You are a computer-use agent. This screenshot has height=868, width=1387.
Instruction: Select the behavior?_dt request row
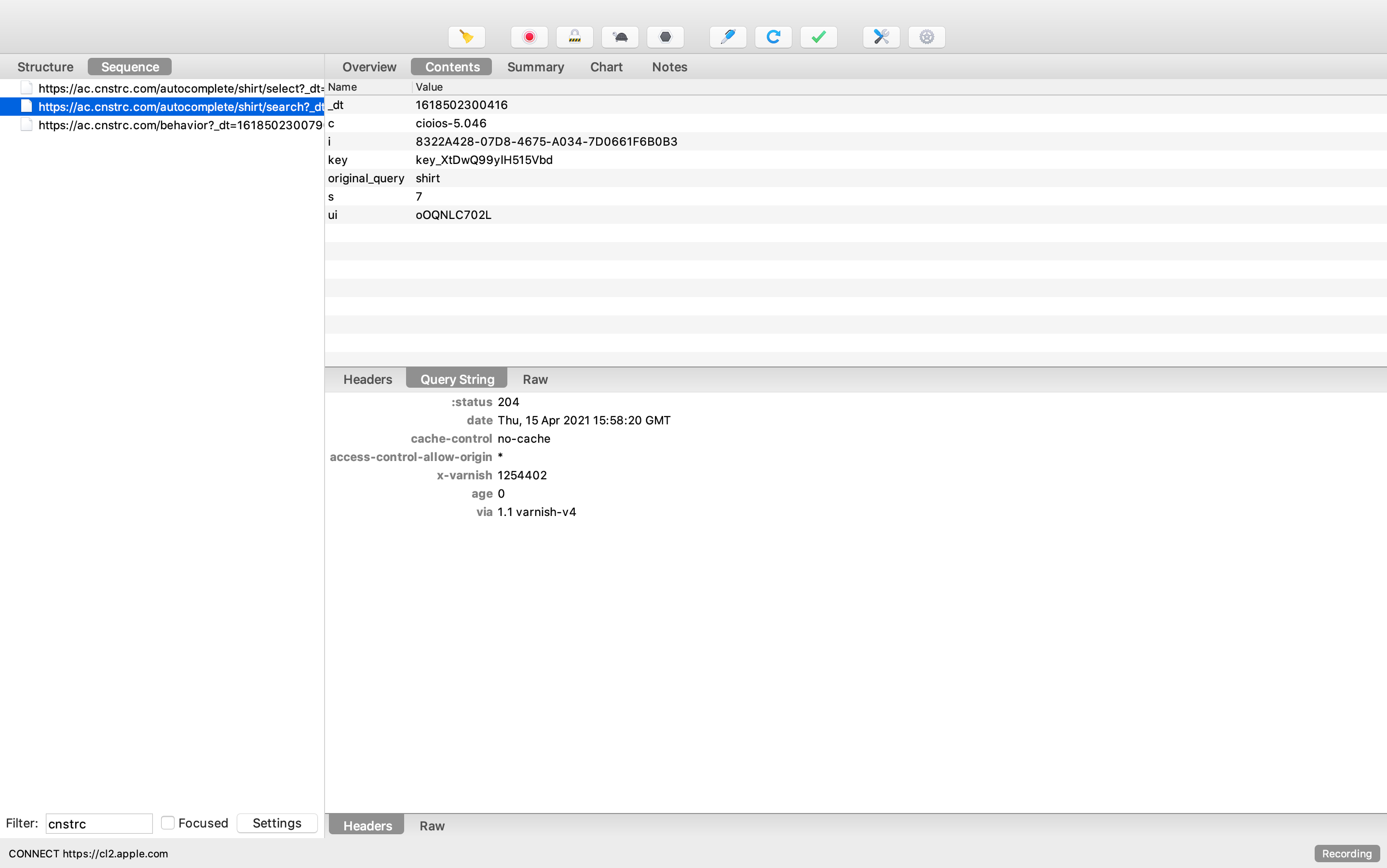coord(180,125)
